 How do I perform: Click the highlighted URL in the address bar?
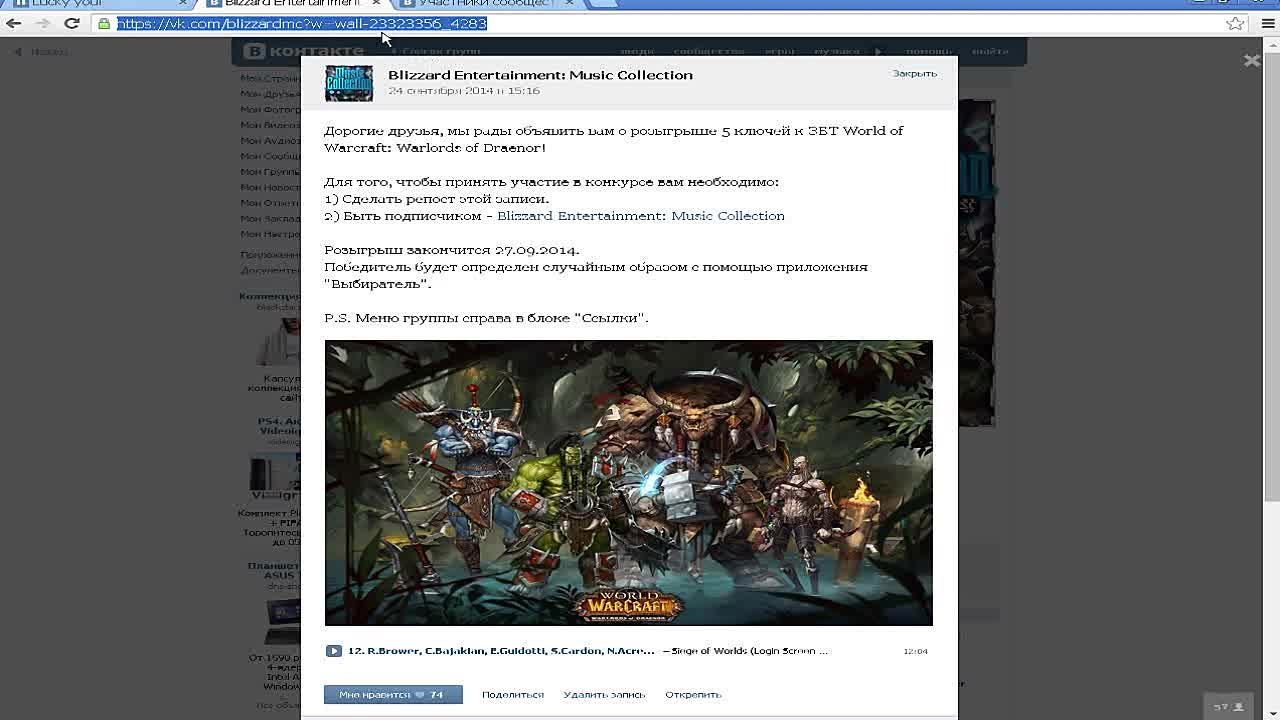(x=302, y=23)
